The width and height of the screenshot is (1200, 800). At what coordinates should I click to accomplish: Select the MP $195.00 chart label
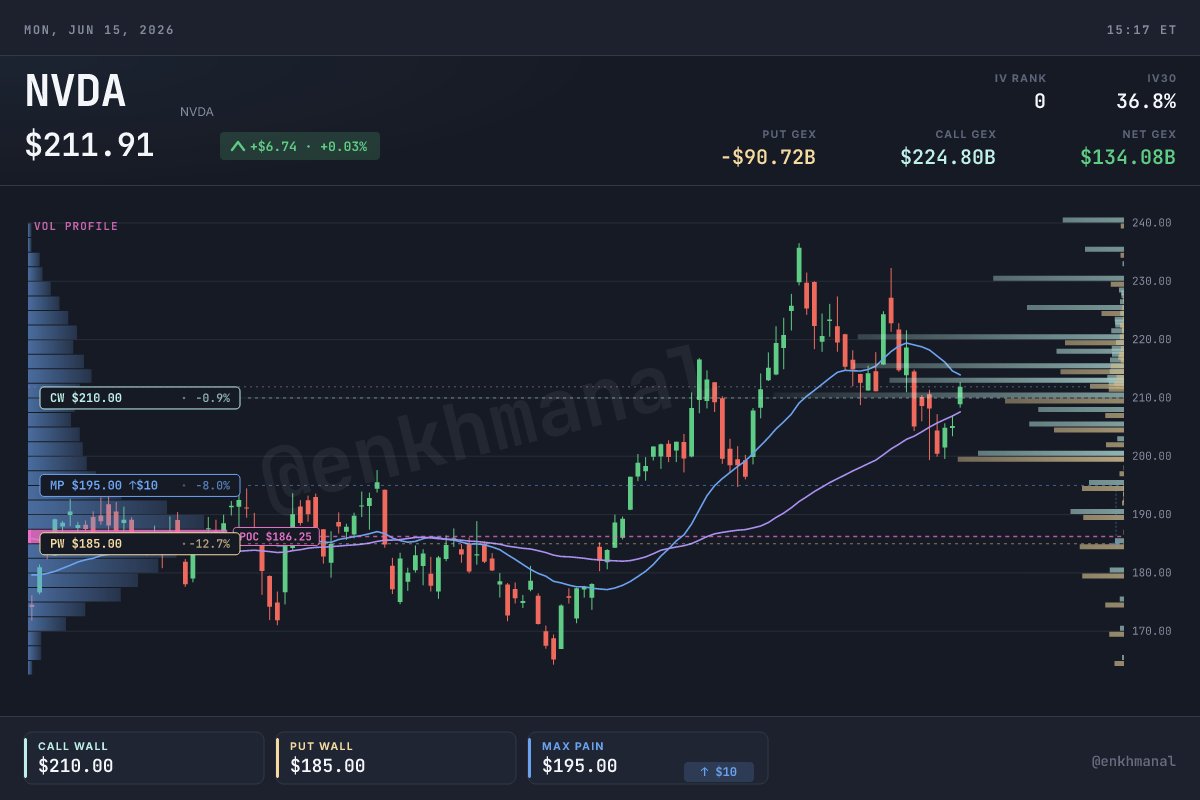click(140, 486)
